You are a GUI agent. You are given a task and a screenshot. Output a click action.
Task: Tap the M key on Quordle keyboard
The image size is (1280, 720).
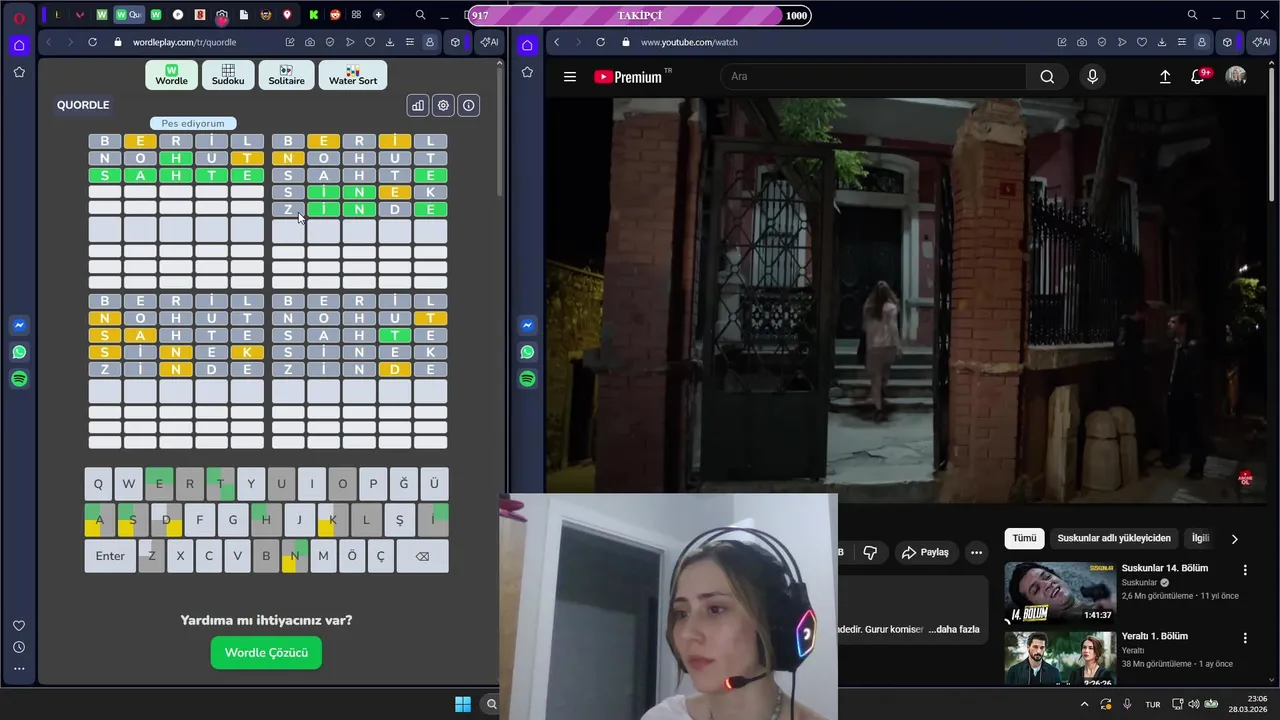tap(323, 556)
